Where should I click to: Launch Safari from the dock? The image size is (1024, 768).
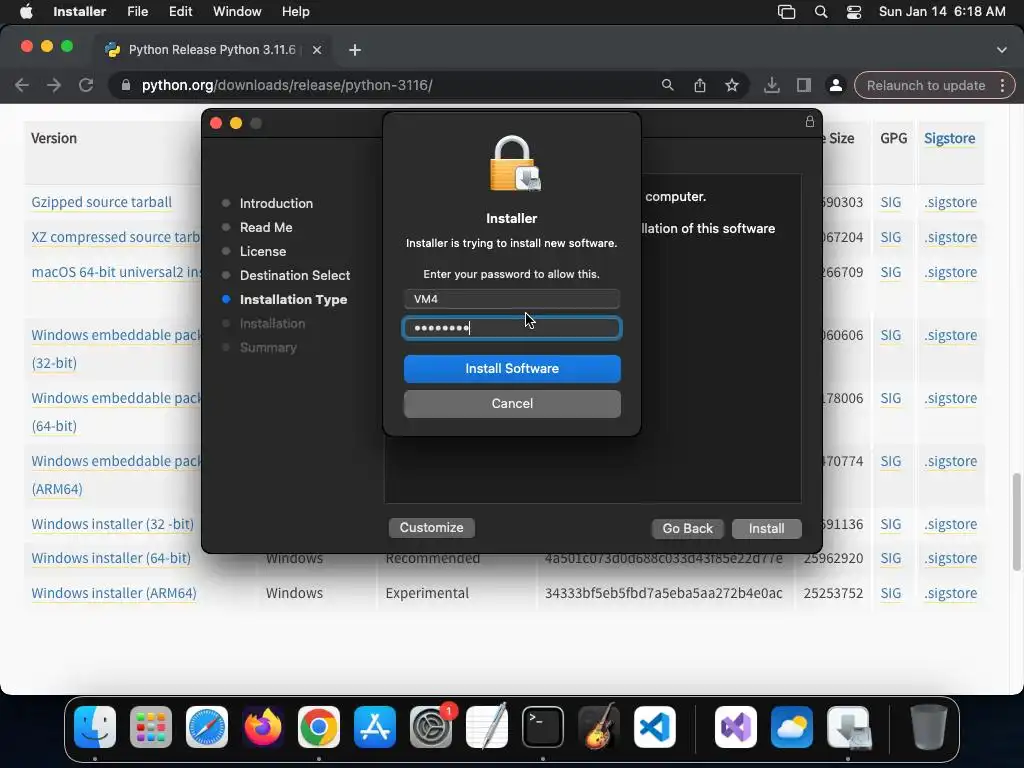pyautogui.click(x=207, y=727)
